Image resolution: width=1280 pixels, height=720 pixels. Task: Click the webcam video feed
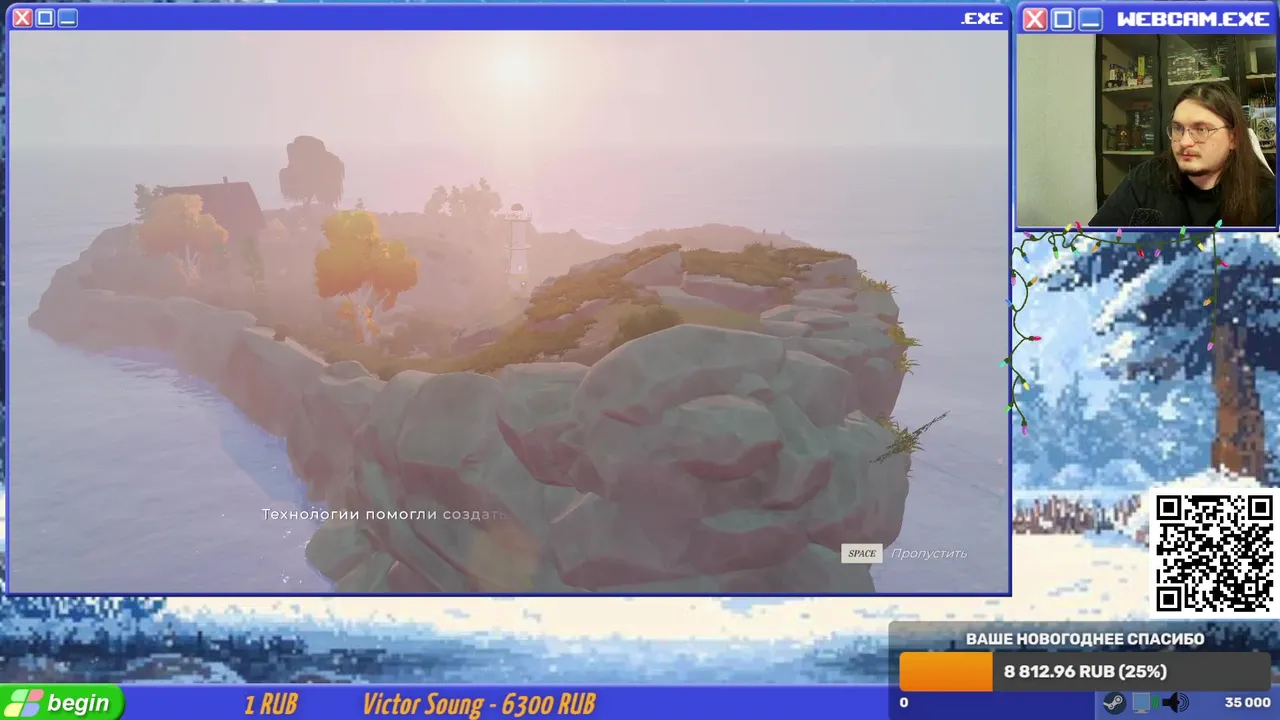click(1147, 131)
